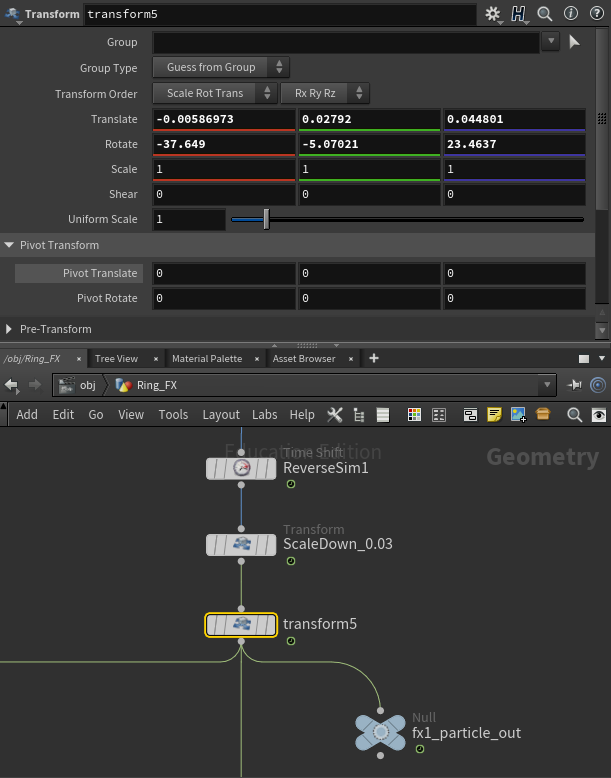Screen dimensions: 611x778
Task: Open the node info icon
Action: 571,13
